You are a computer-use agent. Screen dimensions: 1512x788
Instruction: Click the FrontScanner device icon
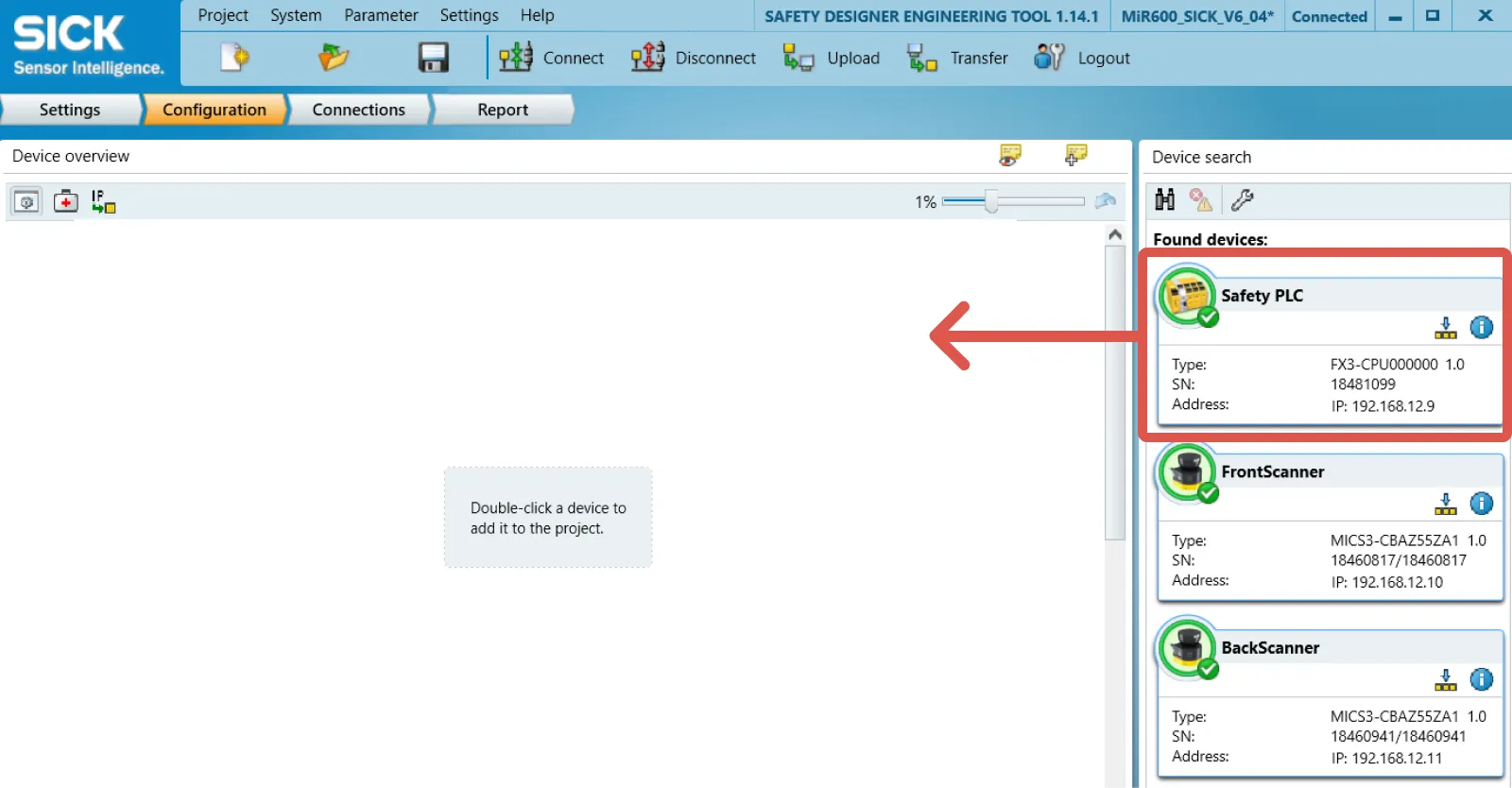coord(1188,473)
